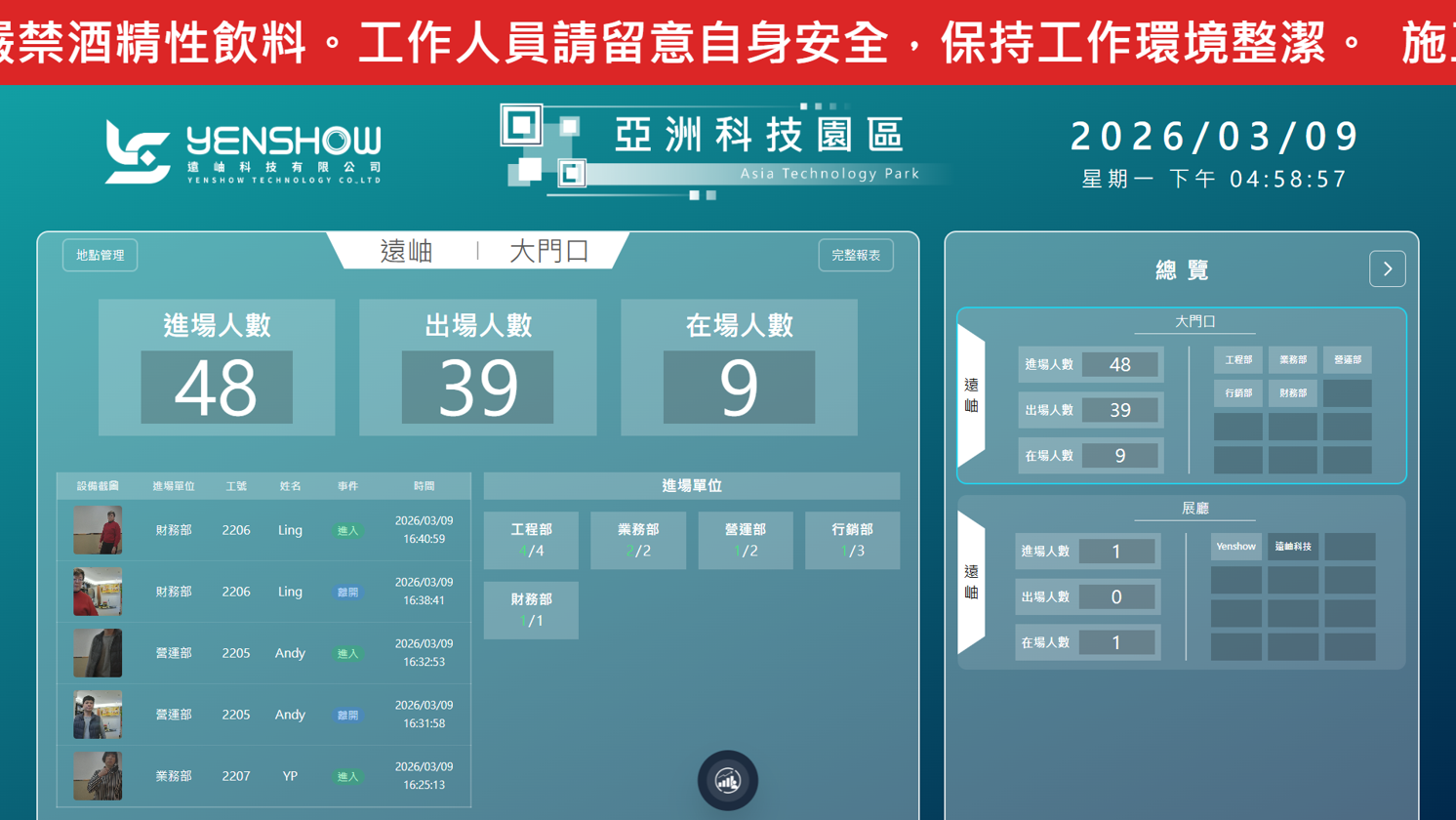Click 在場人數 9 in 大門口 overview
The height and width of the screenshot is (820, 1456).
tap(1091, 456)
